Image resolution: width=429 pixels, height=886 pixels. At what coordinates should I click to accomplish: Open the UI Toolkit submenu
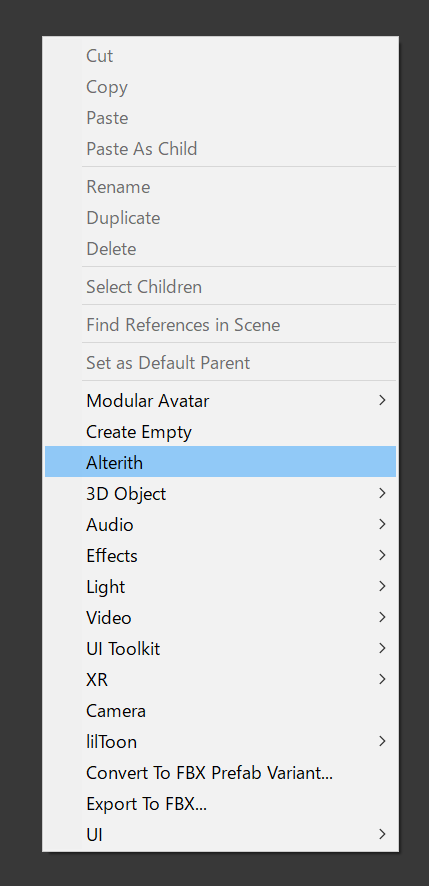[220, 648]
